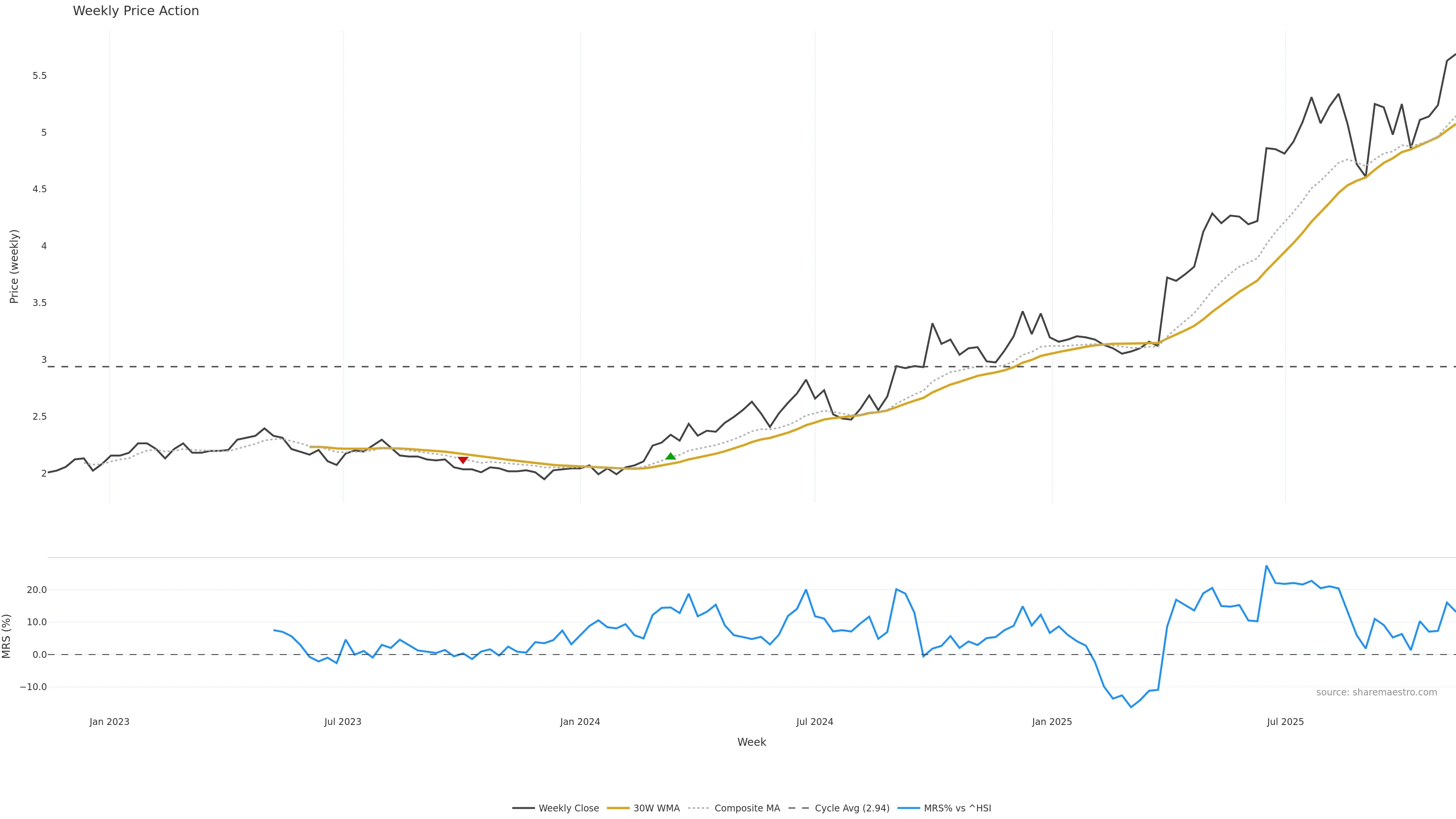Open the sharemaestro.com source link

pyautogui.click(x=1376, y=692)
